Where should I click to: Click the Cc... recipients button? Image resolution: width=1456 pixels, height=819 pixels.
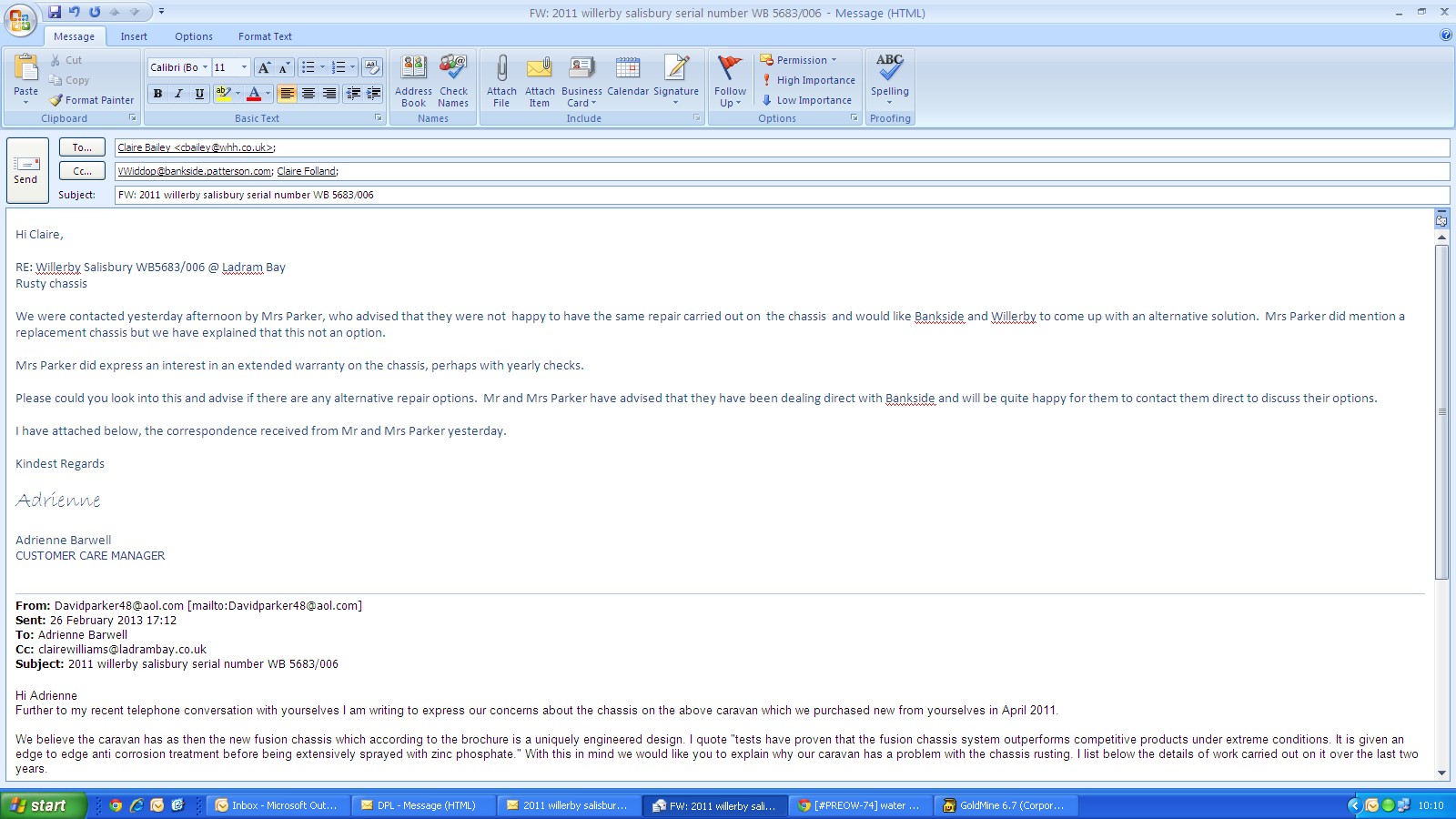click(x=82, y=171)
